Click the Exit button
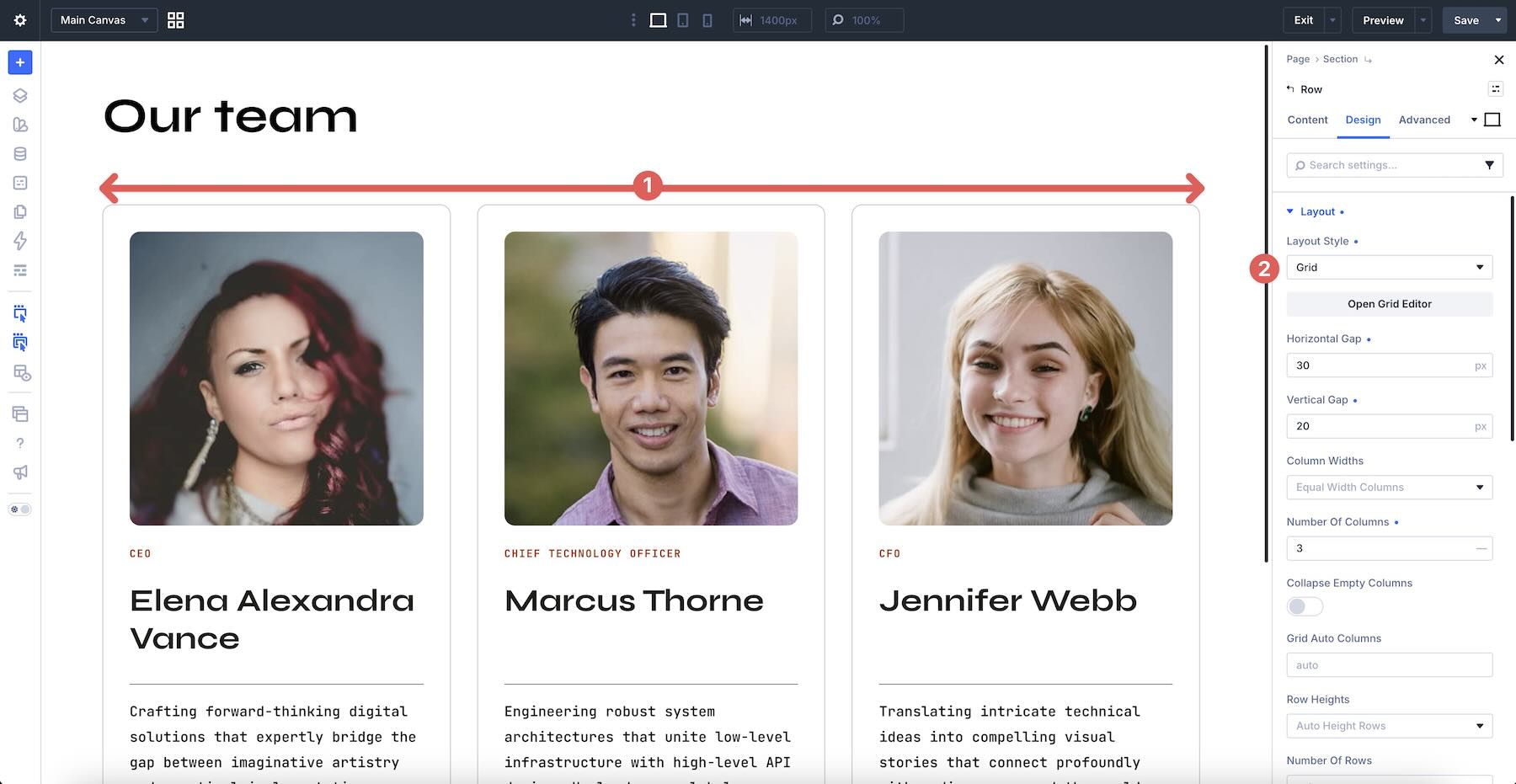Image resolution: width=1516 pixels, height=784 pixels. [x=1304, y=20]
